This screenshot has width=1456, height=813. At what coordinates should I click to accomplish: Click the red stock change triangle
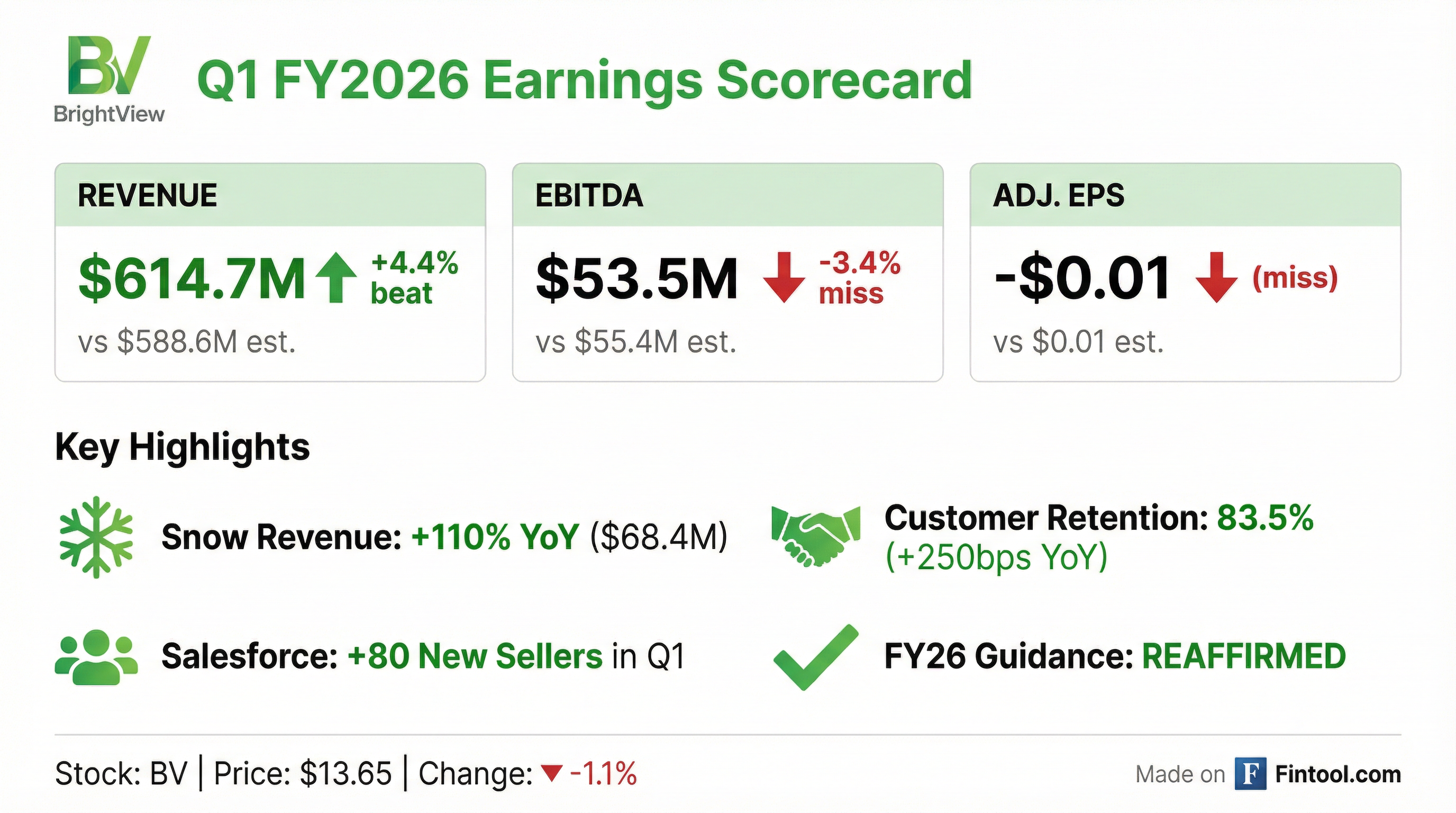click(x=551, y=772)
